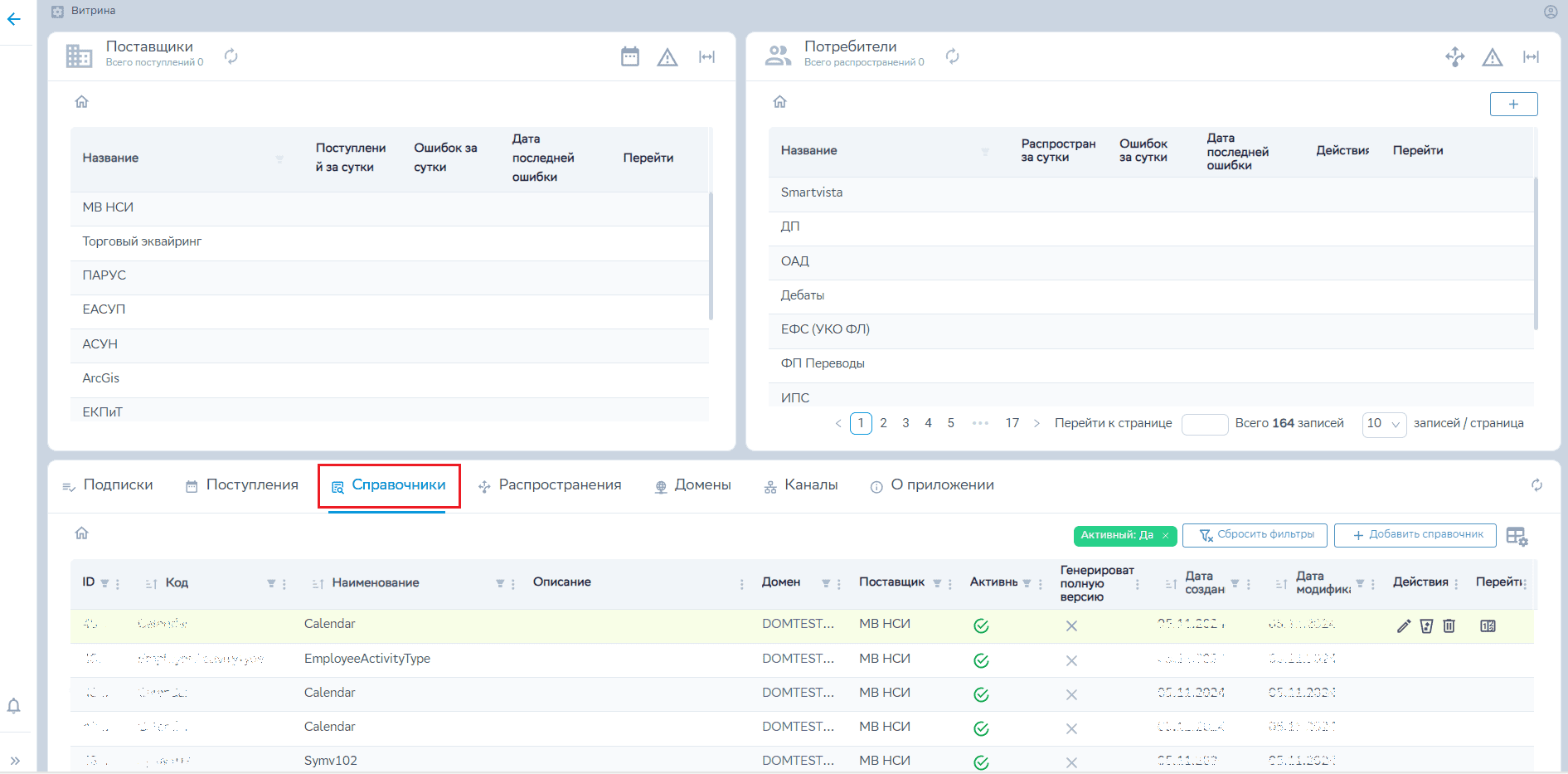1568x774 pixels.
Task: Open the notifications bell icon
Action: pyautogui.click(x=14, y=706)
